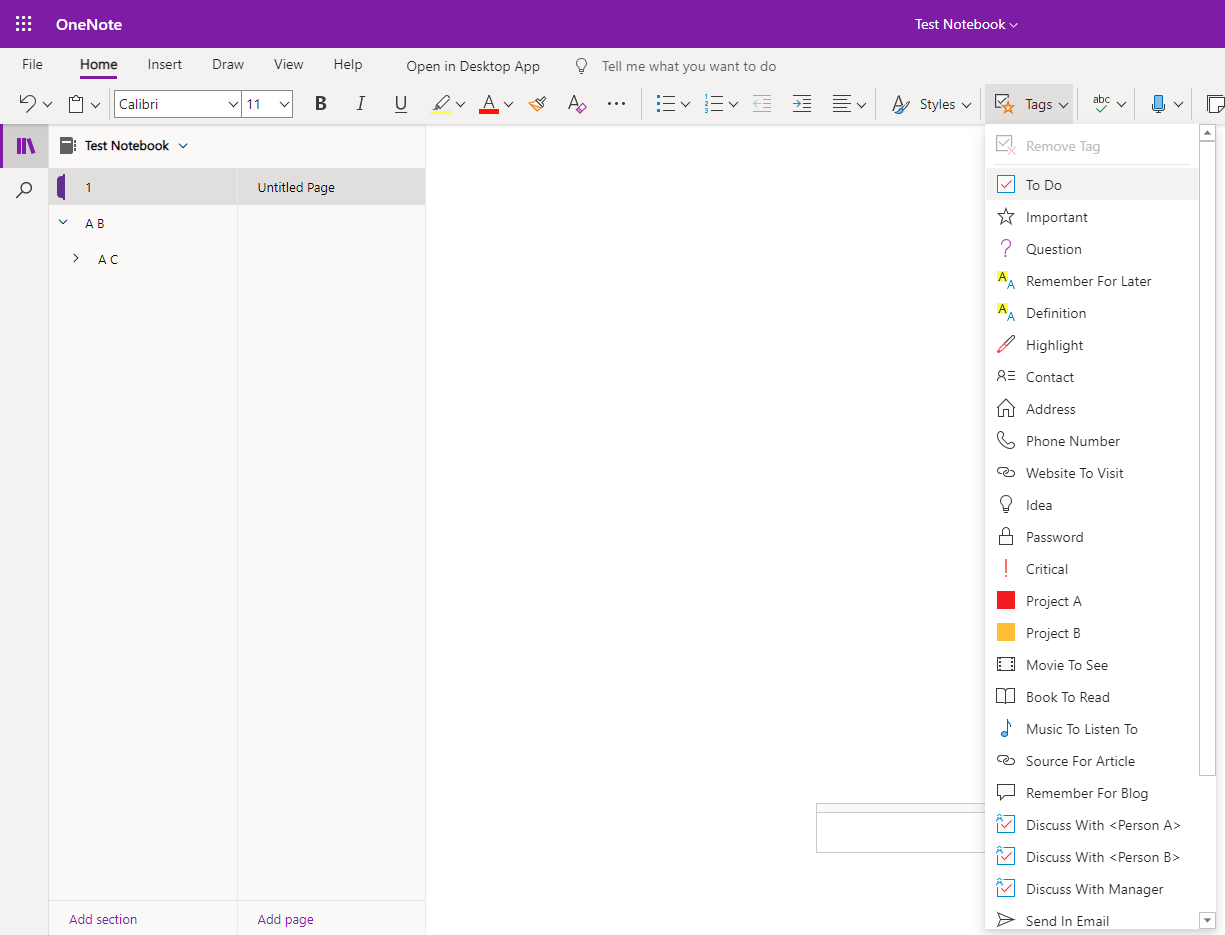
Task: Collapse the A B section group
Action: (63, 223)
